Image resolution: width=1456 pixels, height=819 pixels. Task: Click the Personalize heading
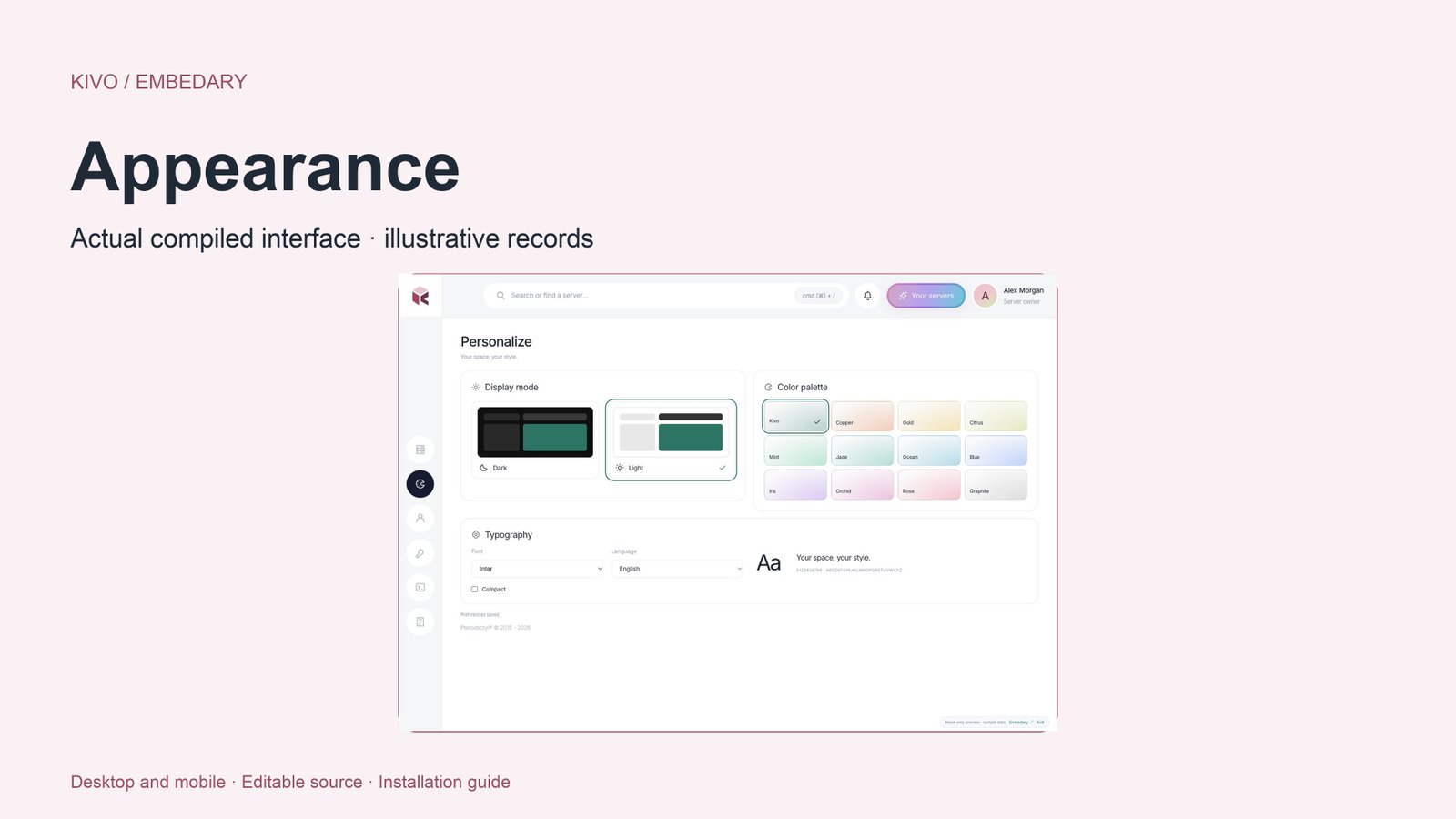pyautogui.click(x=496, y=342)
